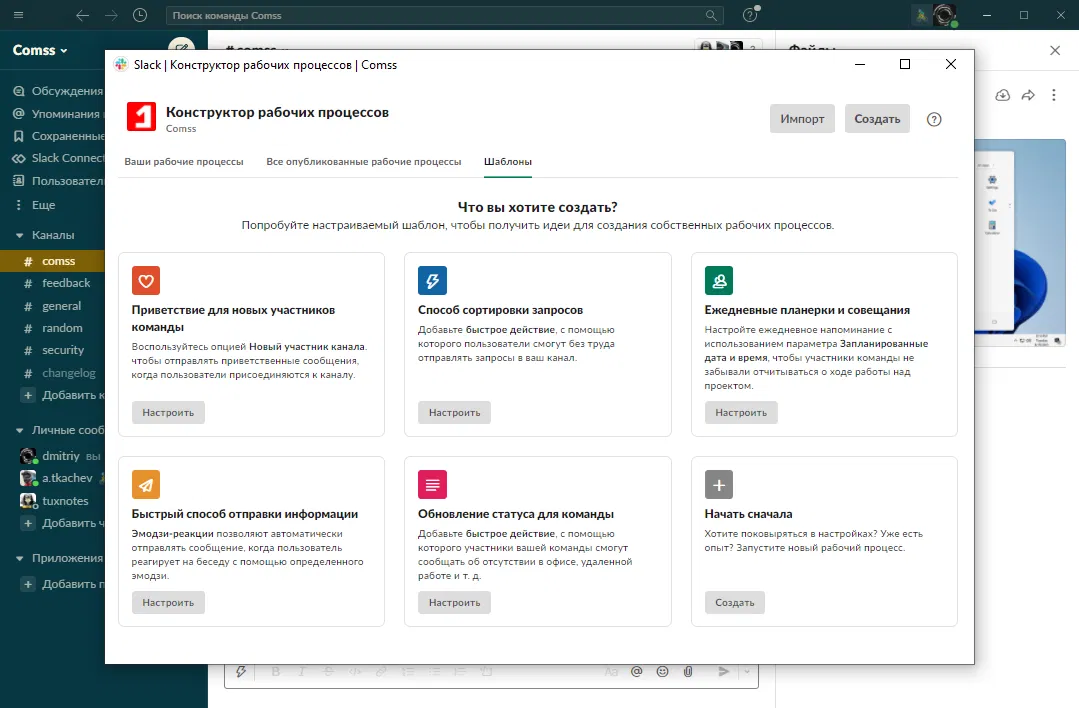Collapse the Личные сообщения section
This screenshot has width=1079, height=708.
click(19, 430)
